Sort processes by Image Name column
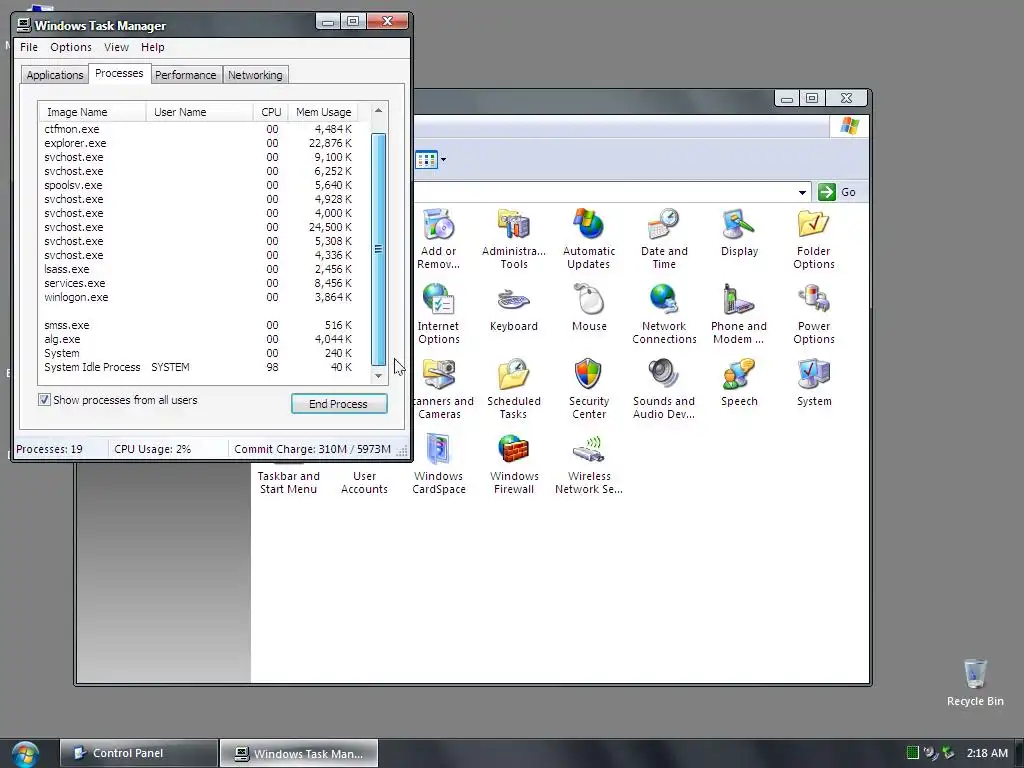Screen dimensions: 1024x768 coord(92,112)
